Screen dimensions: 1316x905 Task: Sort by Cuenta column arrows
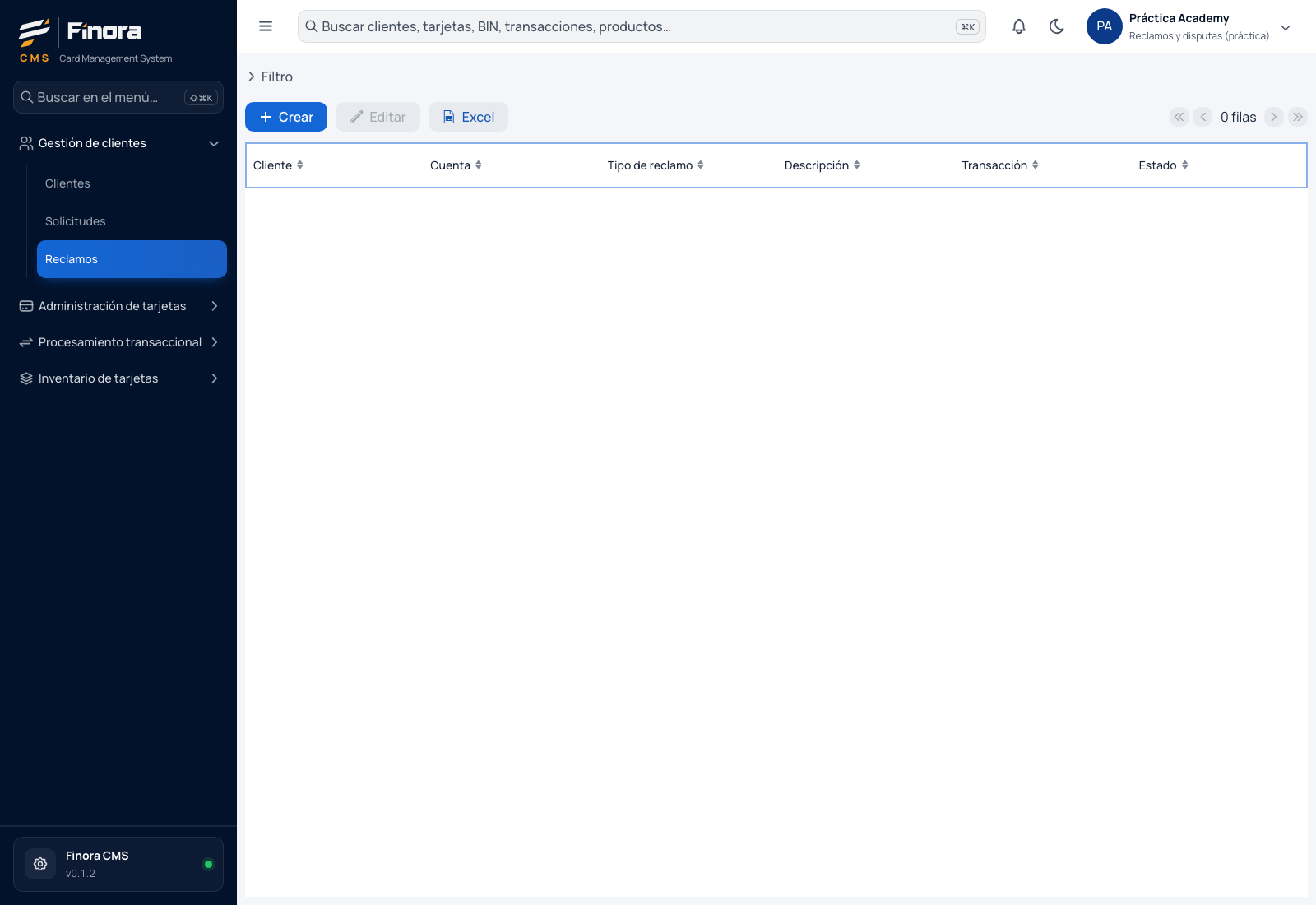pyautogui.click(x=479, y=165)
